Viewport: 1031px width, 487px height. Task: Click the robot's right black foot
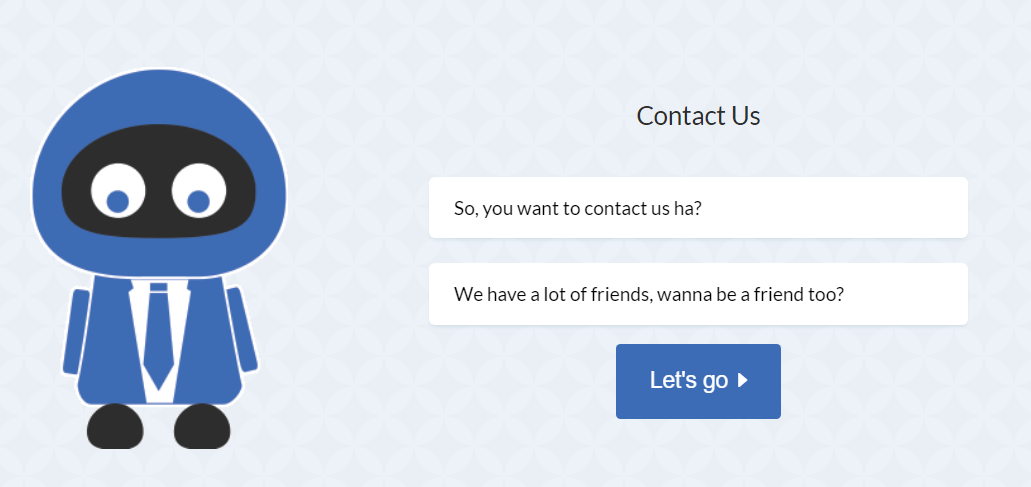[202, 427]
